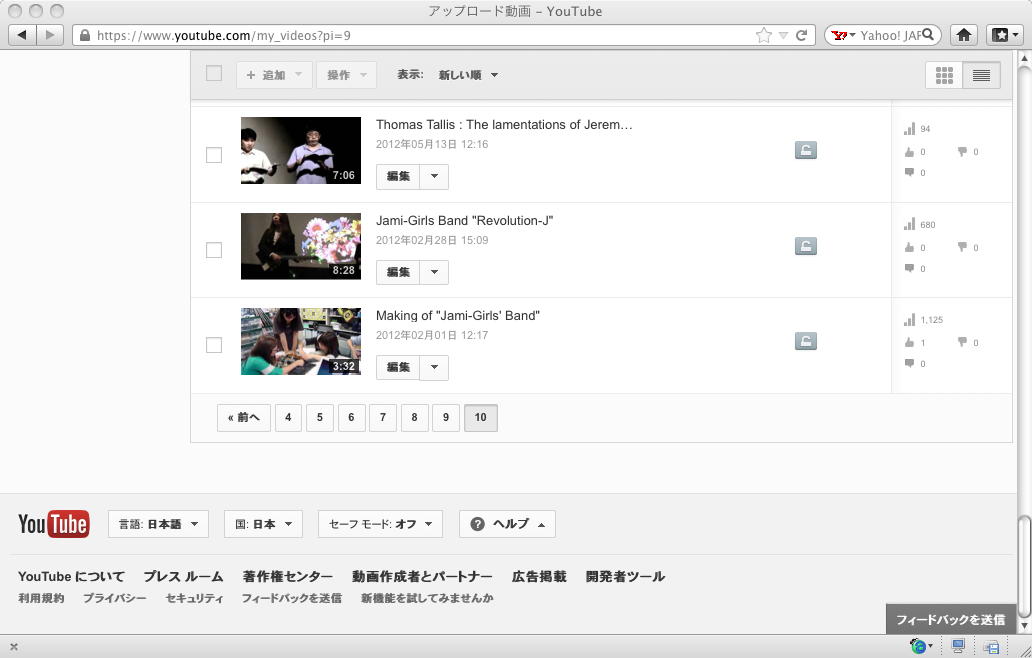Go to page 4
This screenshot has width=1032, height=658.
coord(288,417)
